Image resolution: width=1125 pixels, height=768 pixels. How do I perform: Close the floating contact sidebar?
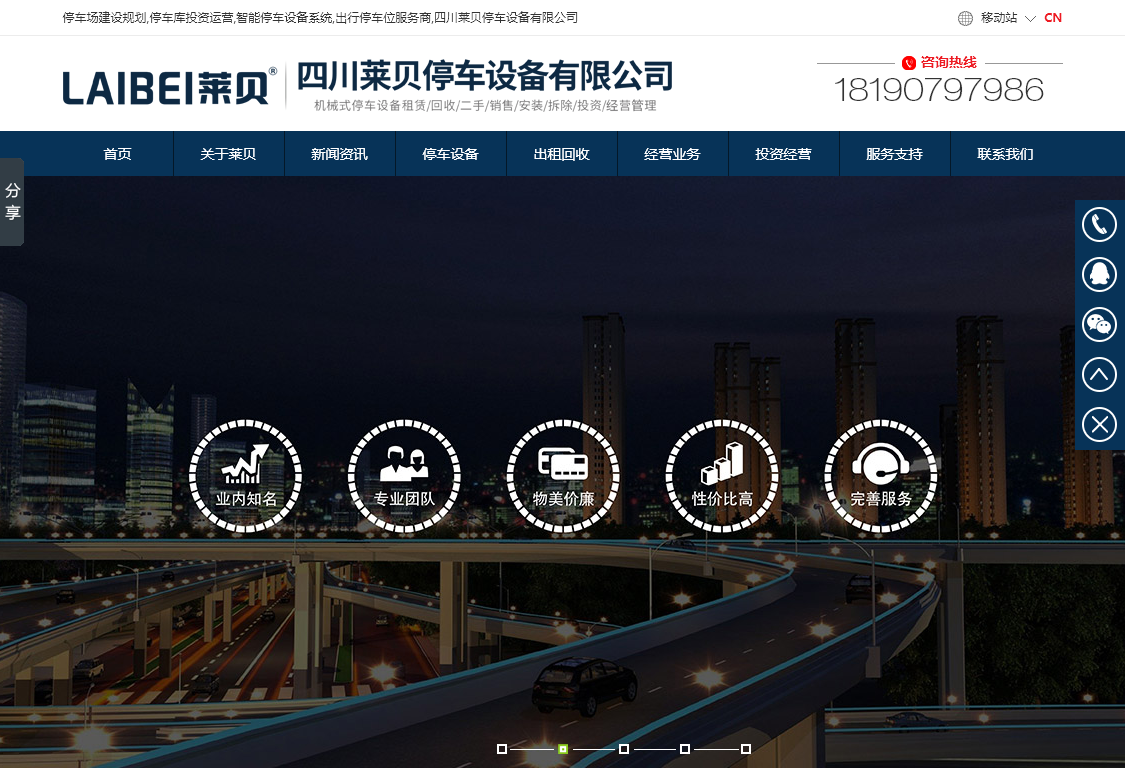coord(1099,424)
